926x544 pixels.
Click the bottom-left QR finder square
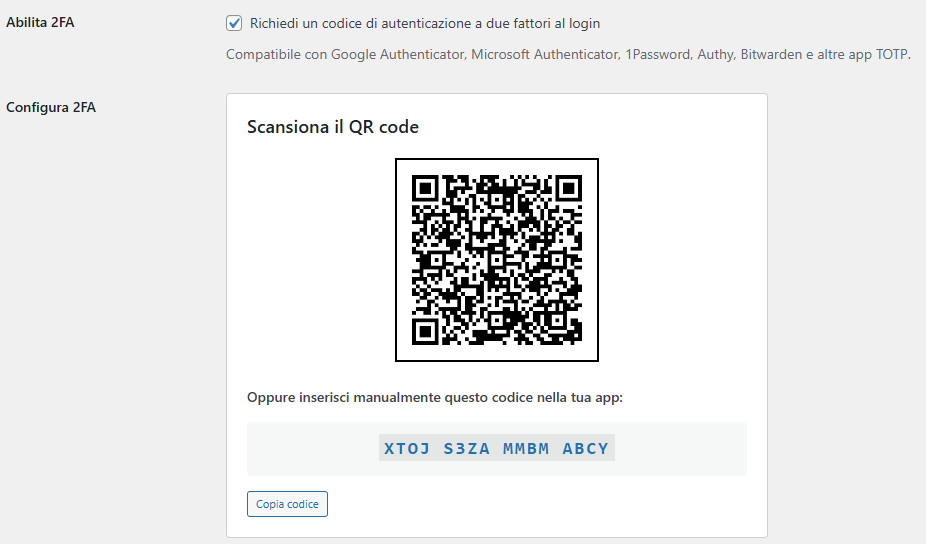pos(425,331)
